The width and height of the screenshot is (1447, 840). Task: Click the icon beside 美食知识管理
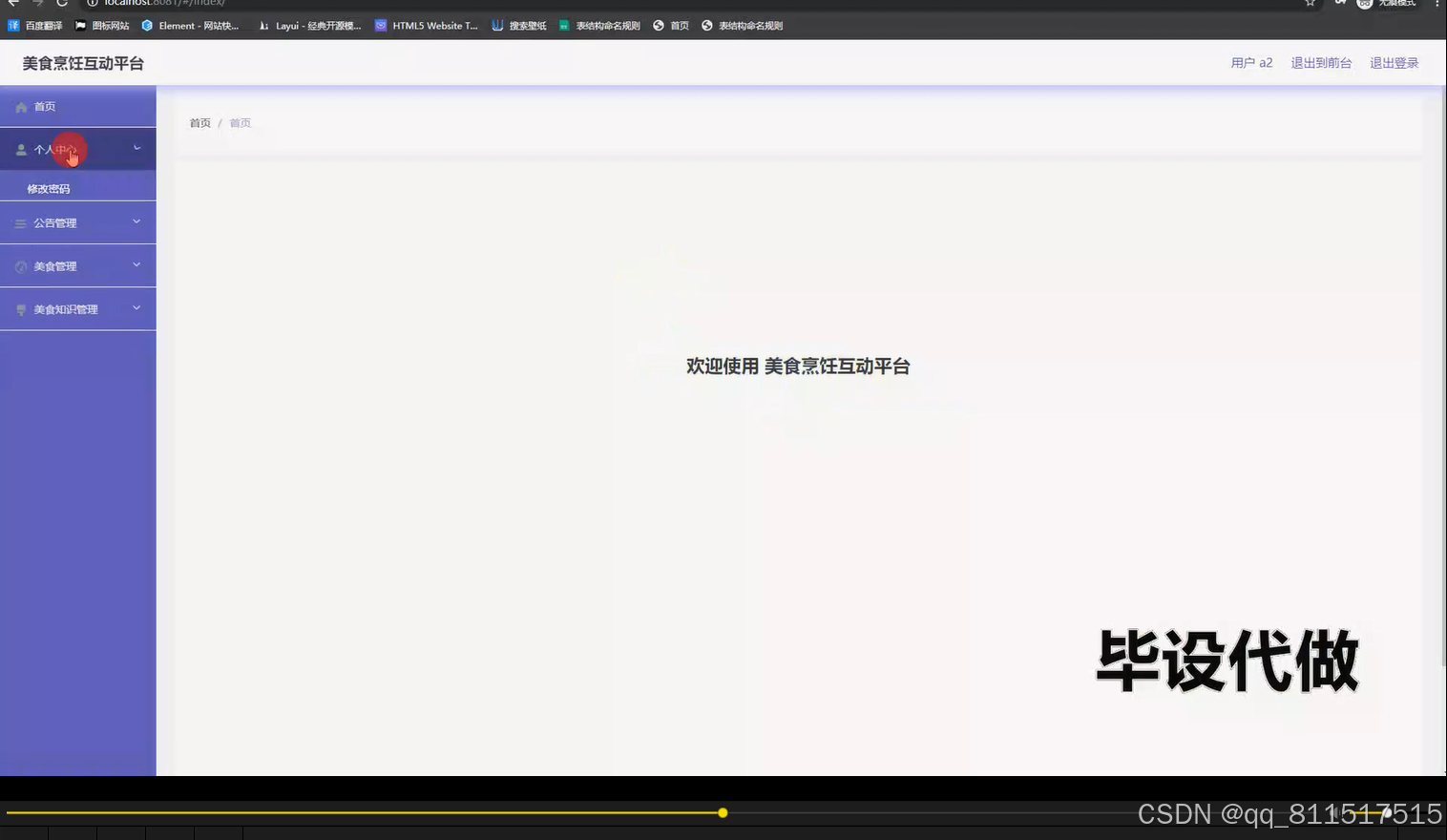pos(20,308)
